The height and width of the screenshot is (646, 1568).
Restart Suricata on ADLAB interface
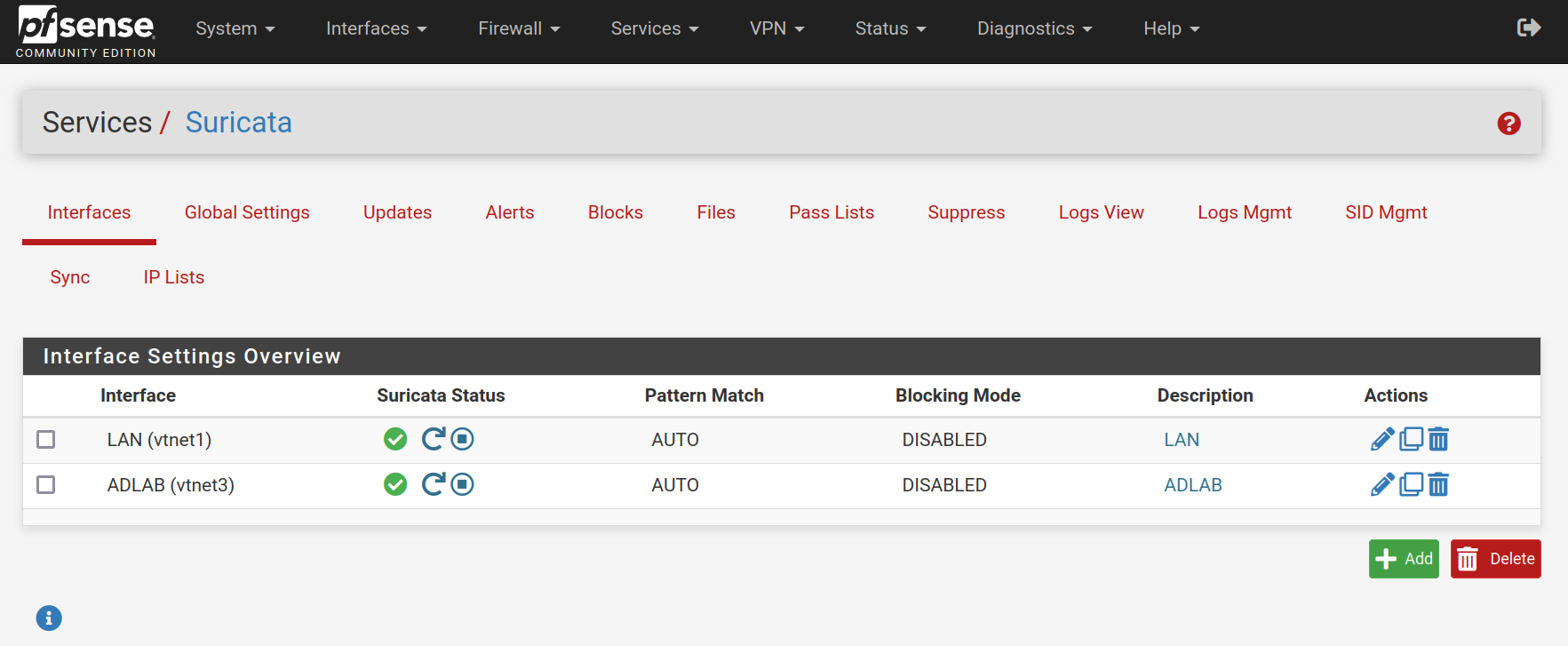click(x=434, y=484)
